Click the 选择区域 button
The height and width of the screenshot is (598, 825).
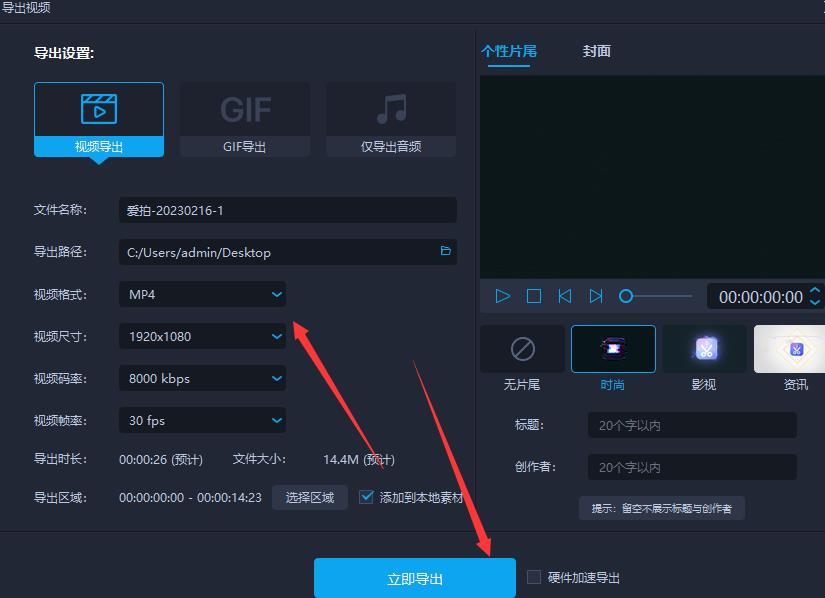[x=310, y=497]
